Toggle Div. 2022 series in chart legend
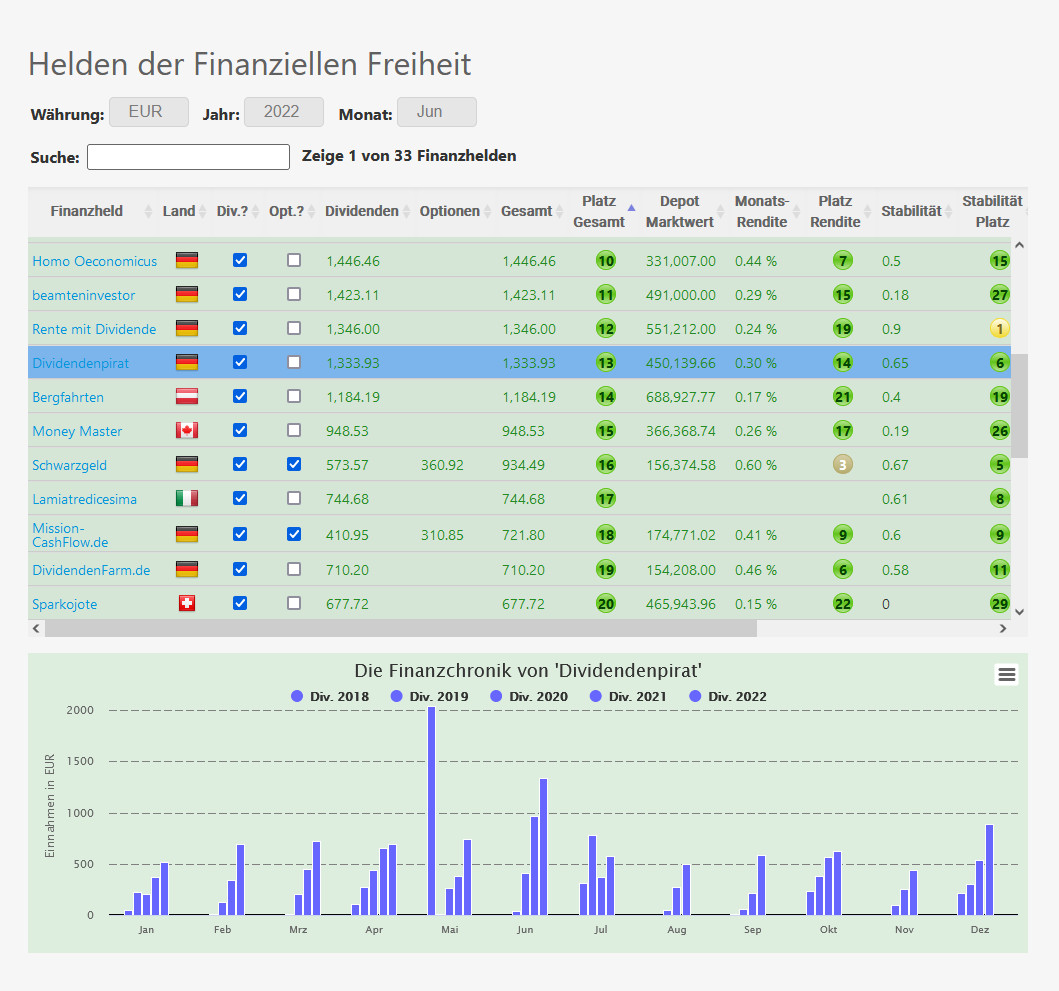The width and height of the screenshot is (1059, 991). (728, 696)
